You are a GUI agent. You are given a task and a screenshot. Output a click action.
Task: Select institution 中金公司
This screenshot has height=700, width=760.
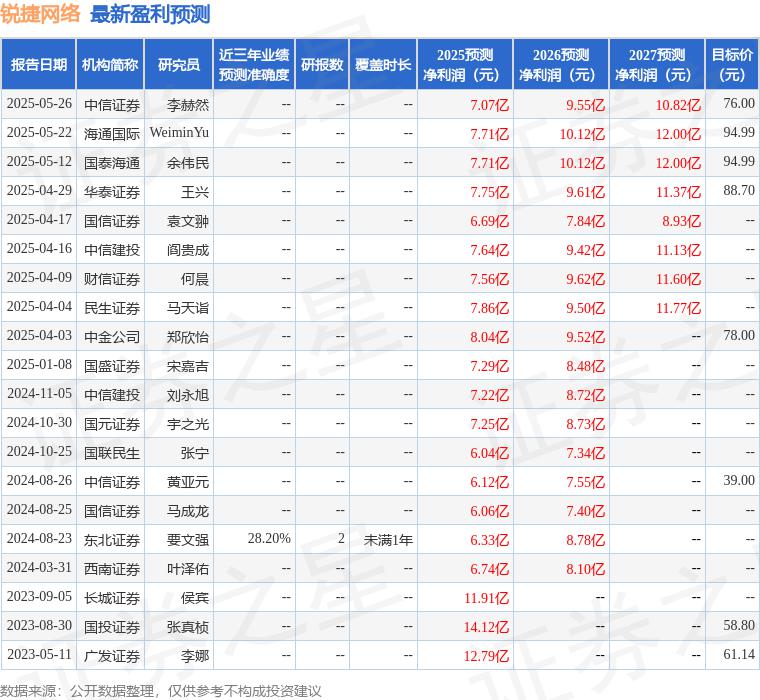[112, 337]
